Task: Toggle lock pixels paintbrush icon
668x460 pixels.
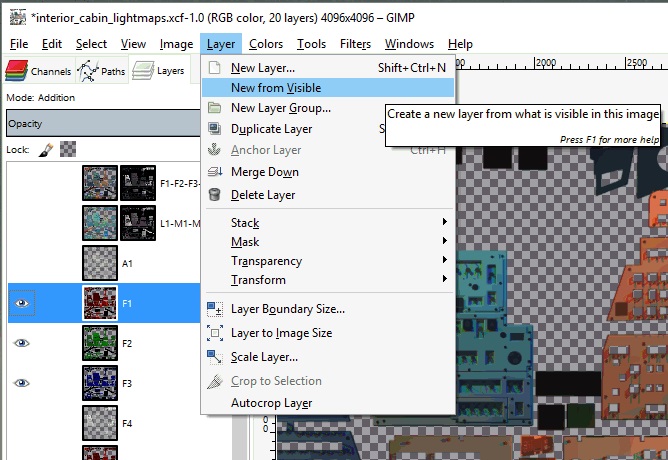Action: [x=46, y=150]
